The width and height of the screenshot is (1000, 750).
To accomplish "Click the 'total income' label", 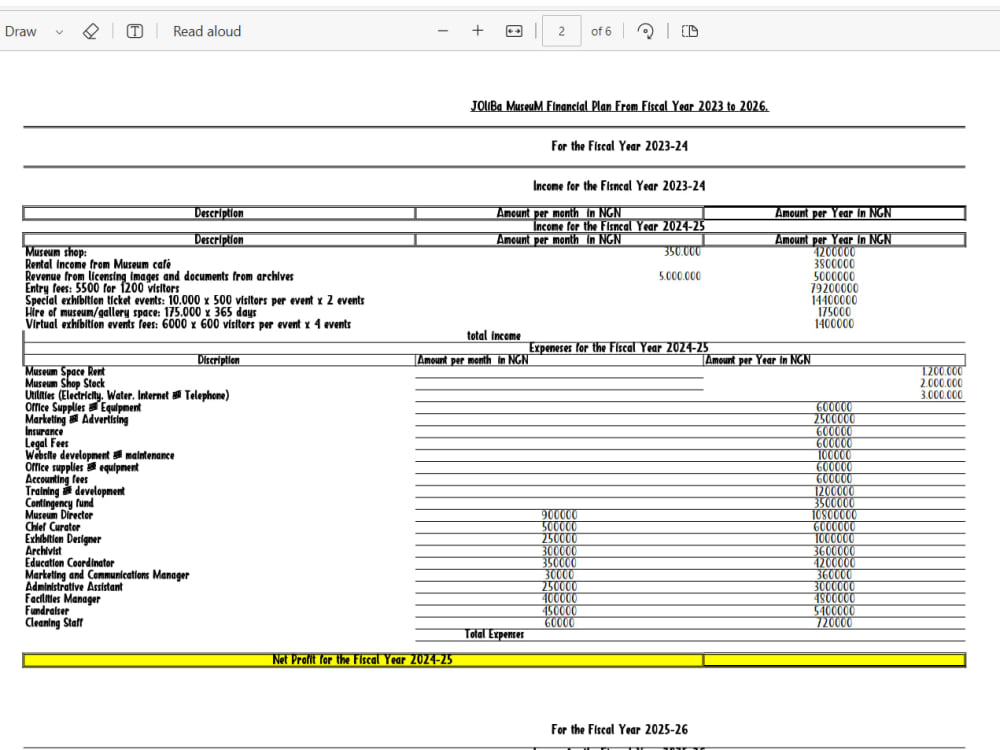I will [494, 335].
